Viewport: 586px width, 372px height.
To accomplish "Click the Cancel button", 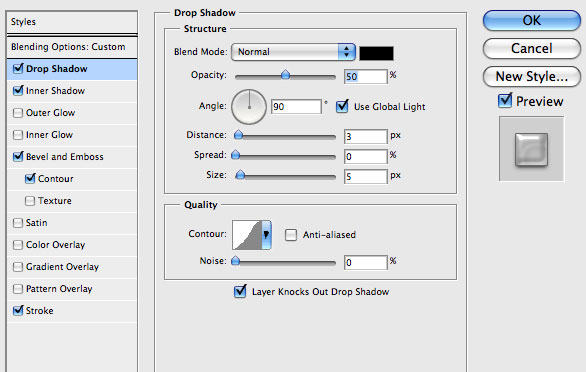I will (x=532, y=48).
